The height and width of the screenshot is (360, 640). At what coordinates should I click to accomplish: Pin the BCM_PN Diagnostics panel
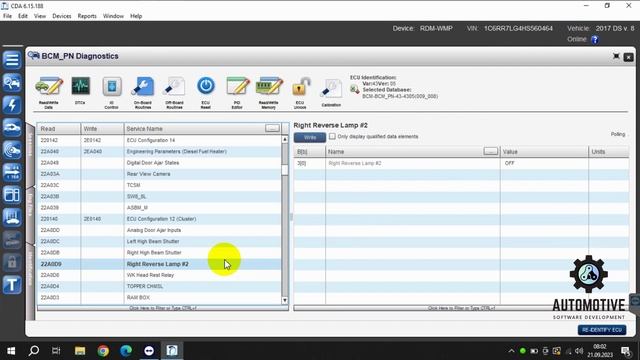[x=616, y=56]
